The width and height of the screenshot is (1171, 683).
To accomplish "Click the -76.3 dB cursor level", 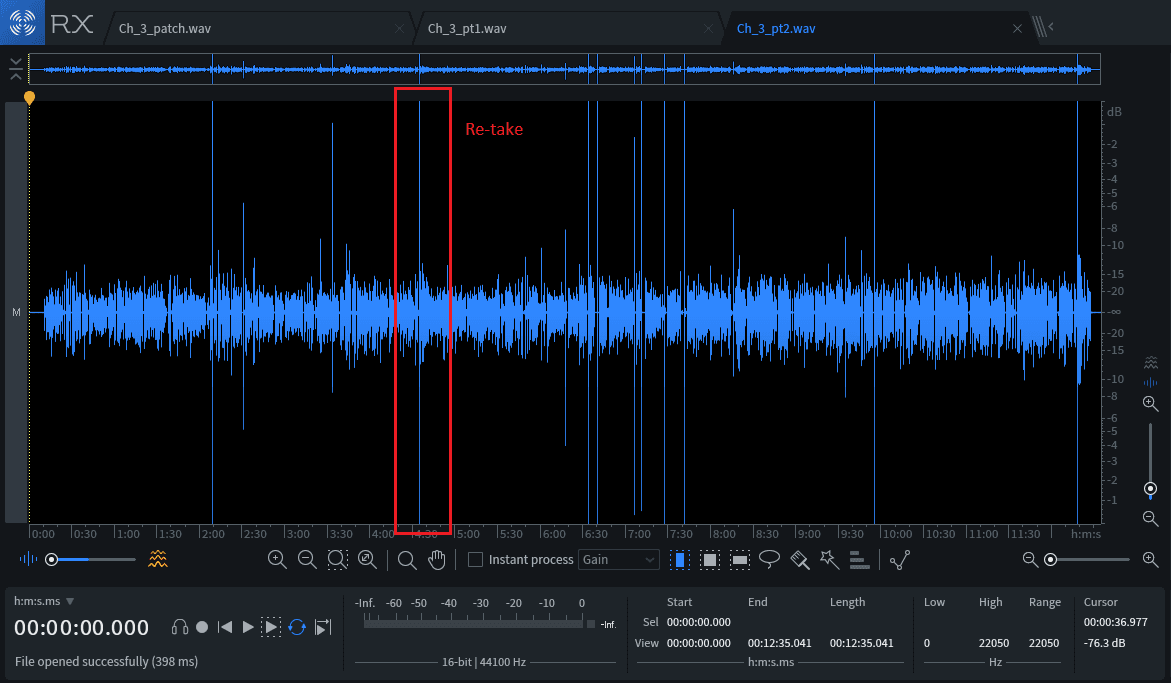I will click(x=1105, y=643).
